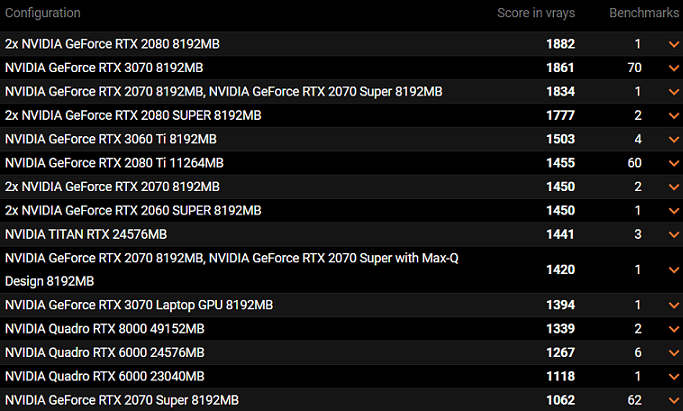Expand chevron for row scoring 1834
The width and height of the screenshot is (683, 411).
click(673, 92)
